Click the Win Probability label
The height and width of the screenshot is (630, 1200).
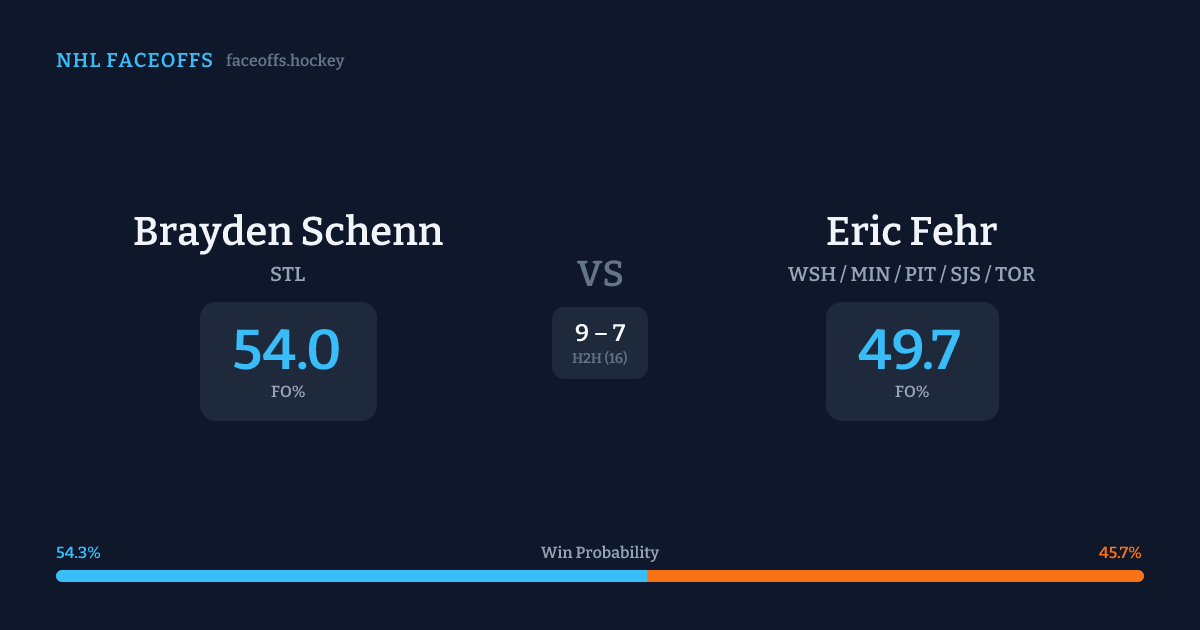(x=600, y=553)
